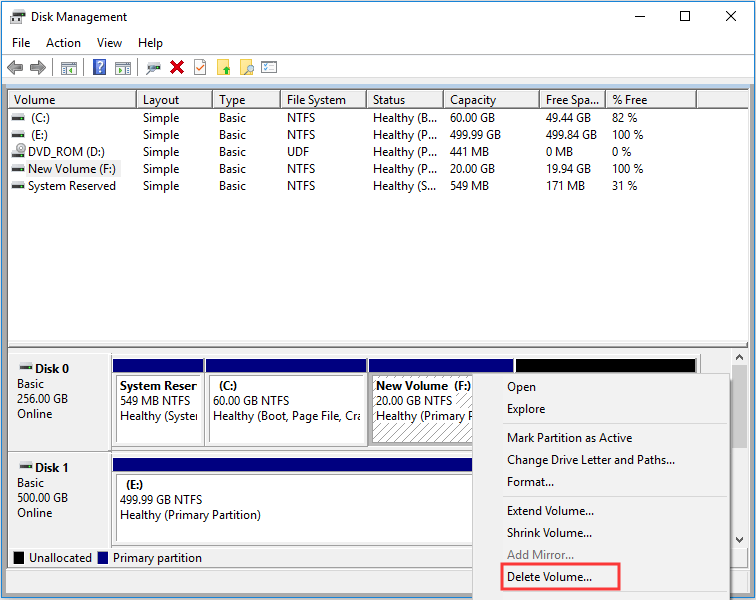Select the DVD_ROM (D:) volume name

pos(67,152)
